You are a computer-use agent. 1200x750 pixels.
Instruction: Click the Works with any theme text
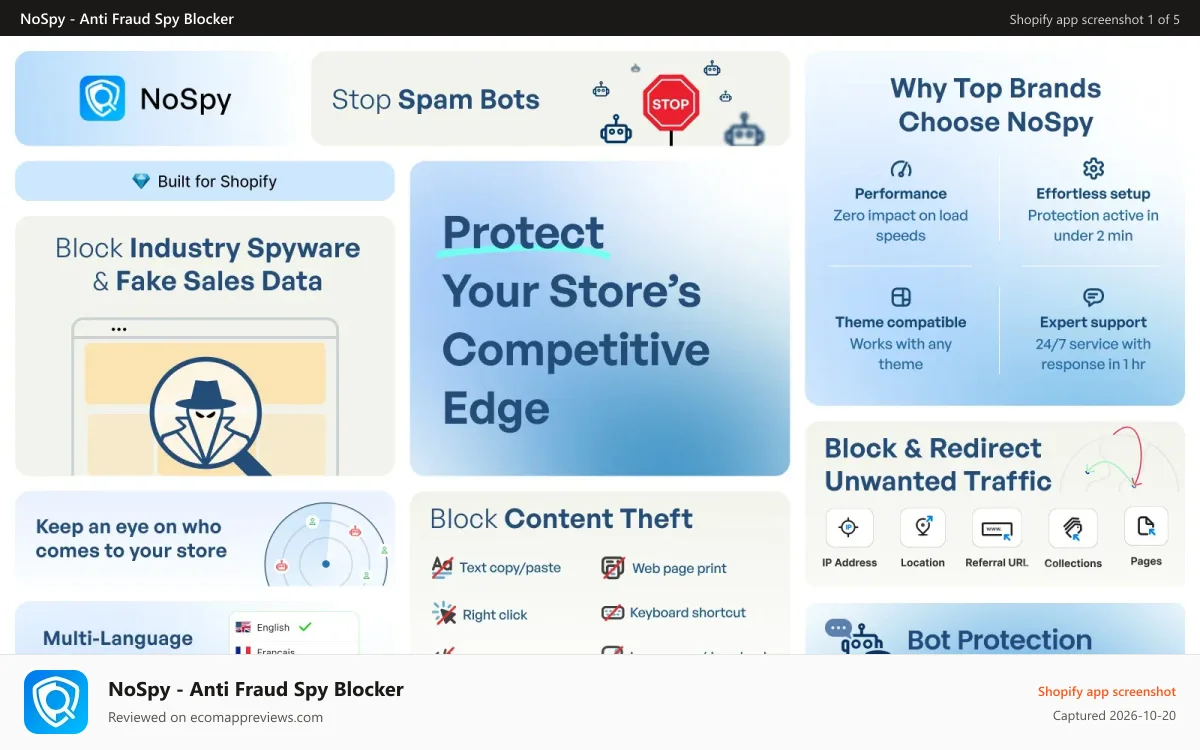click(901, 354)
